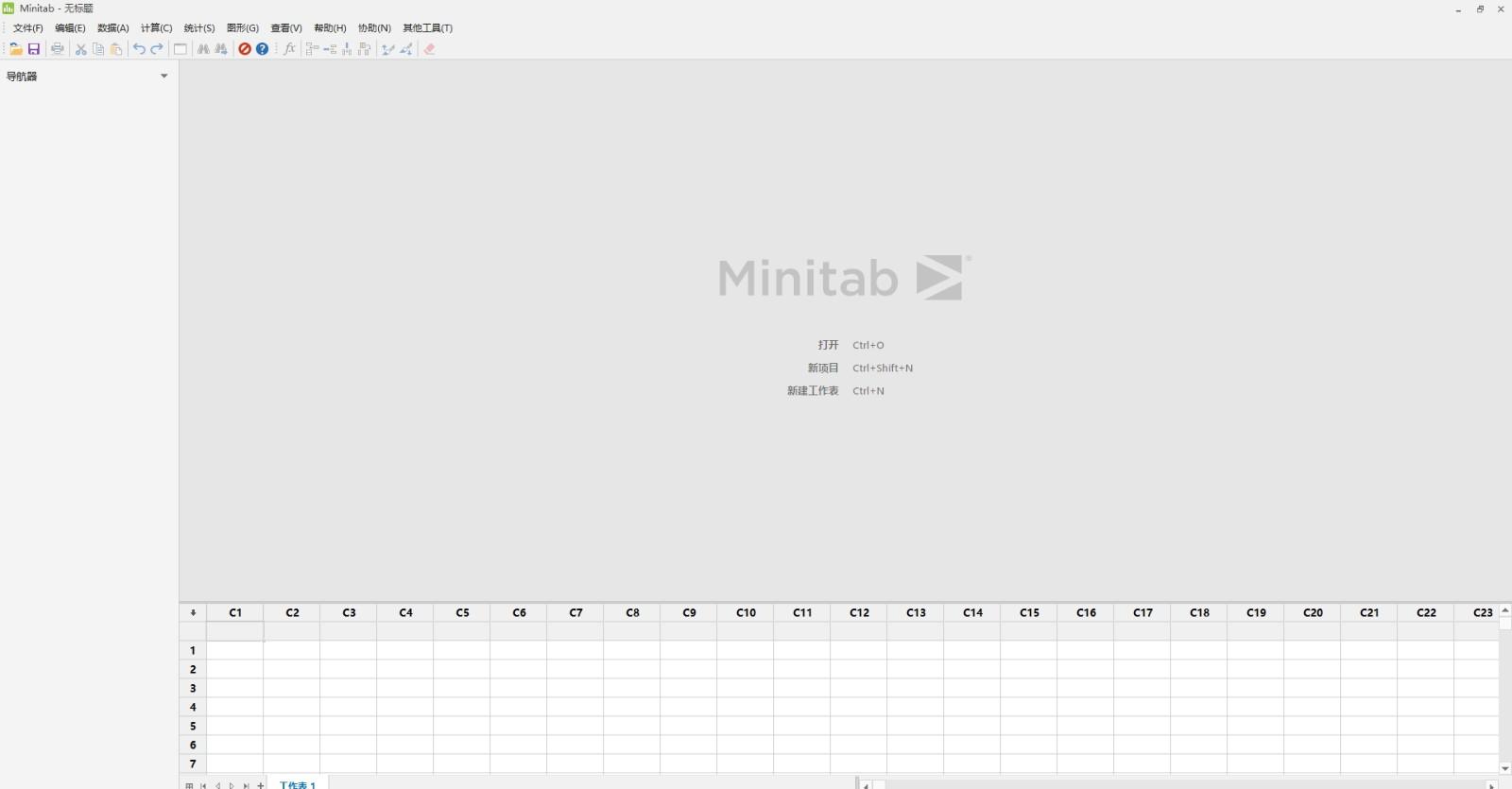Screen dimensions: 1512x789
Task: Select the 工作表 1 sheet tab
Action: (298, 784)
